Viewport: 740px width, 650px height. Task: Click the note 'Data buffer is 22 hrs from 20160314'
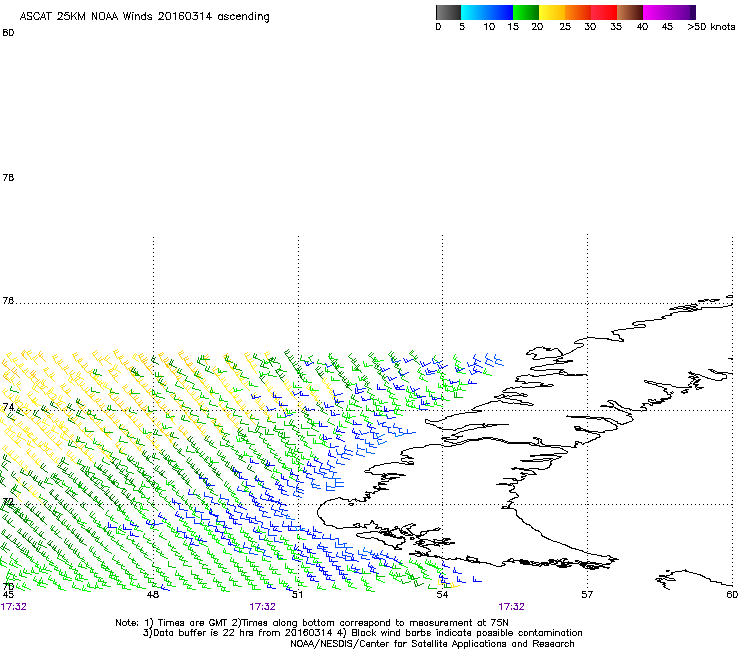(x=242, y=633)
